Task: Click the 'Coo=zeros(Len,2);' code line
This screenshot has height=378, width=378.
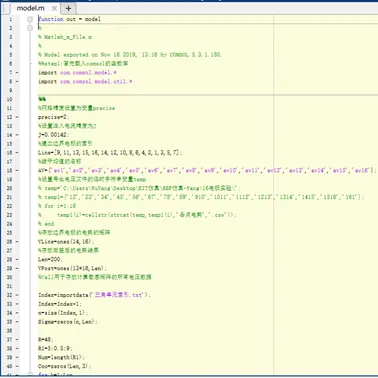Action: (x=65, y=366)
